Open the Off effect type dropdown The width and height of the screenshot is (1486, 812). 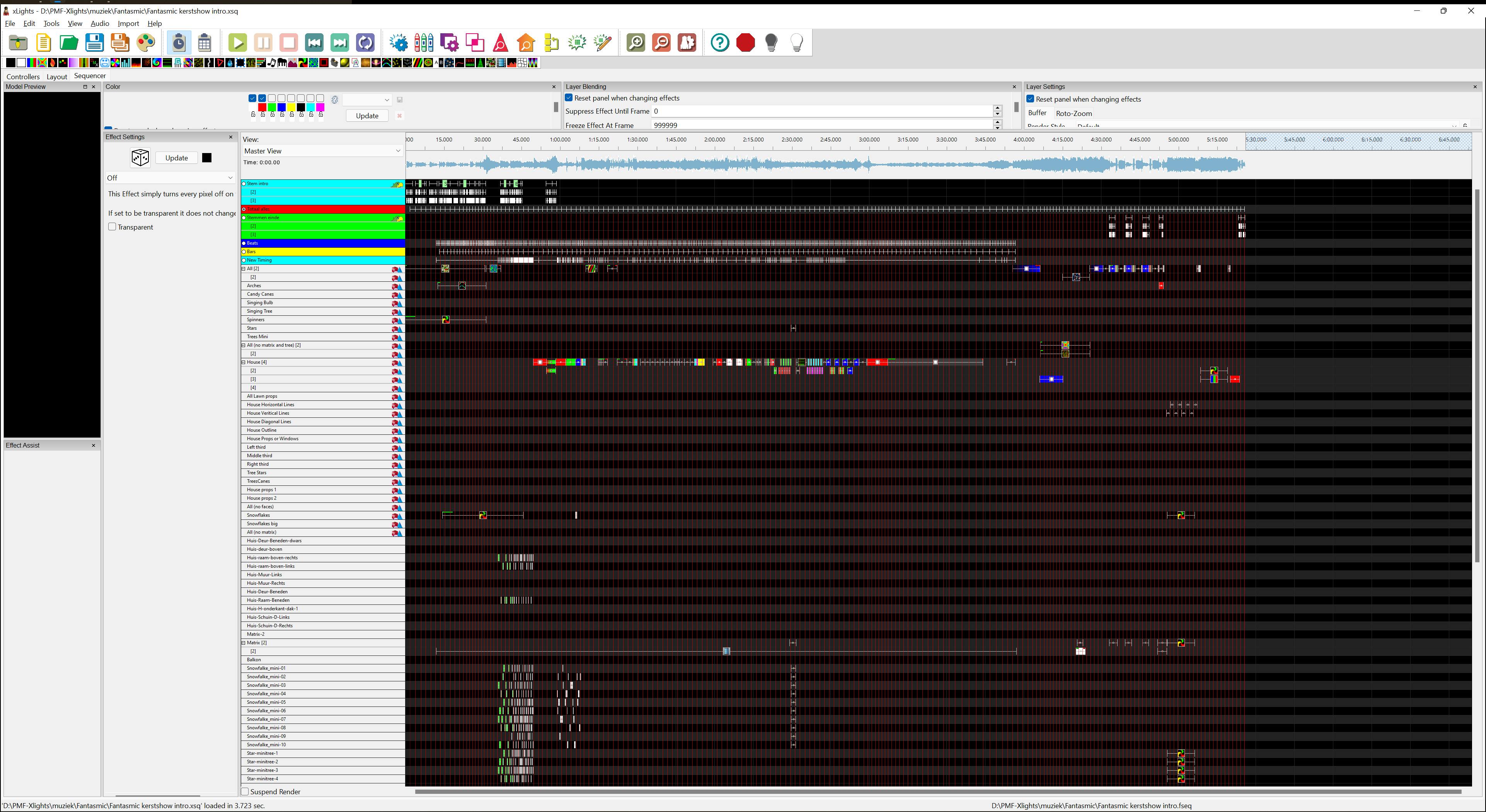click(x=170, y=178)
